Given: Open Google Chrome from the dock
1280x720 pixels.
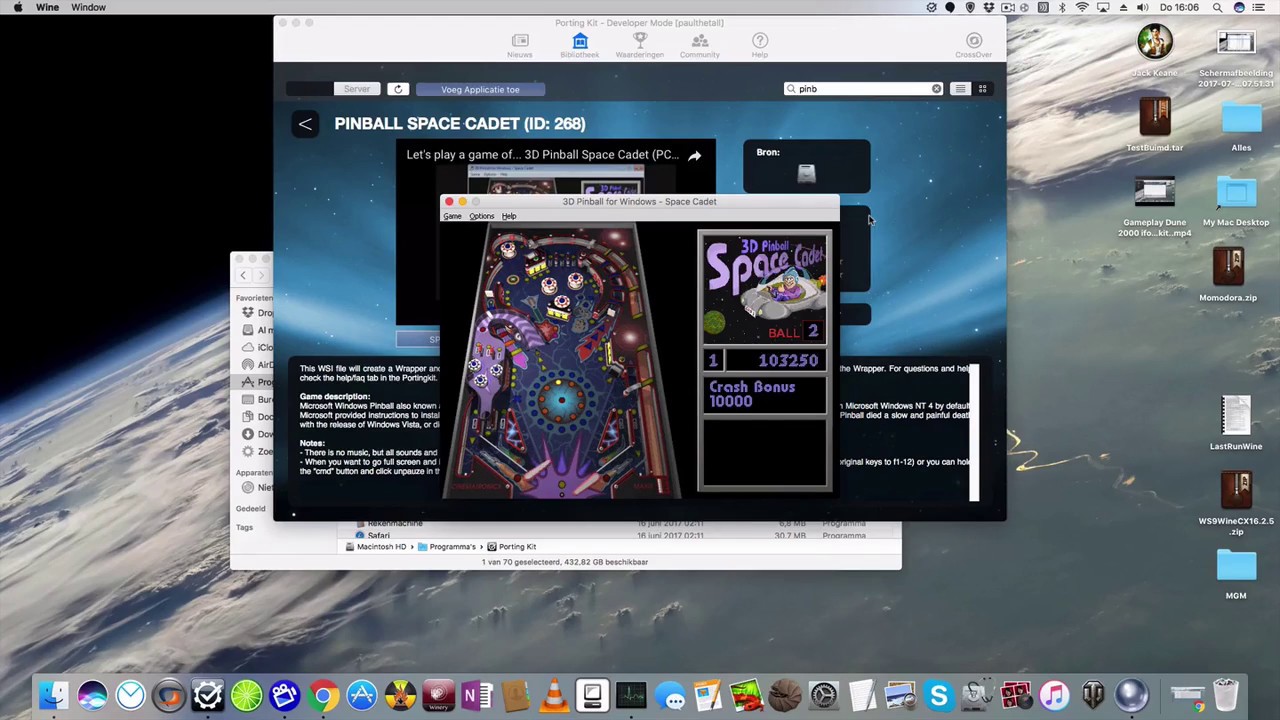Looking at the screenshot, I should click(x=323, y=695).
